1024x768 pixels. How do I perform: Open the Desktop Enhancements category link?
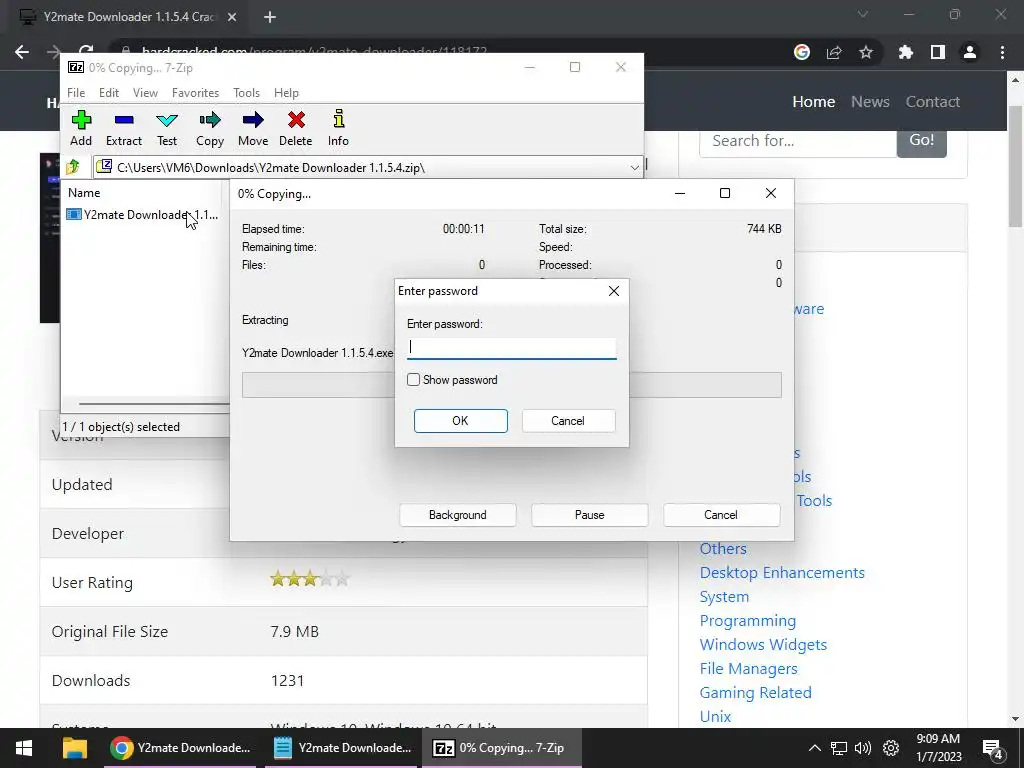coord(782,573)
